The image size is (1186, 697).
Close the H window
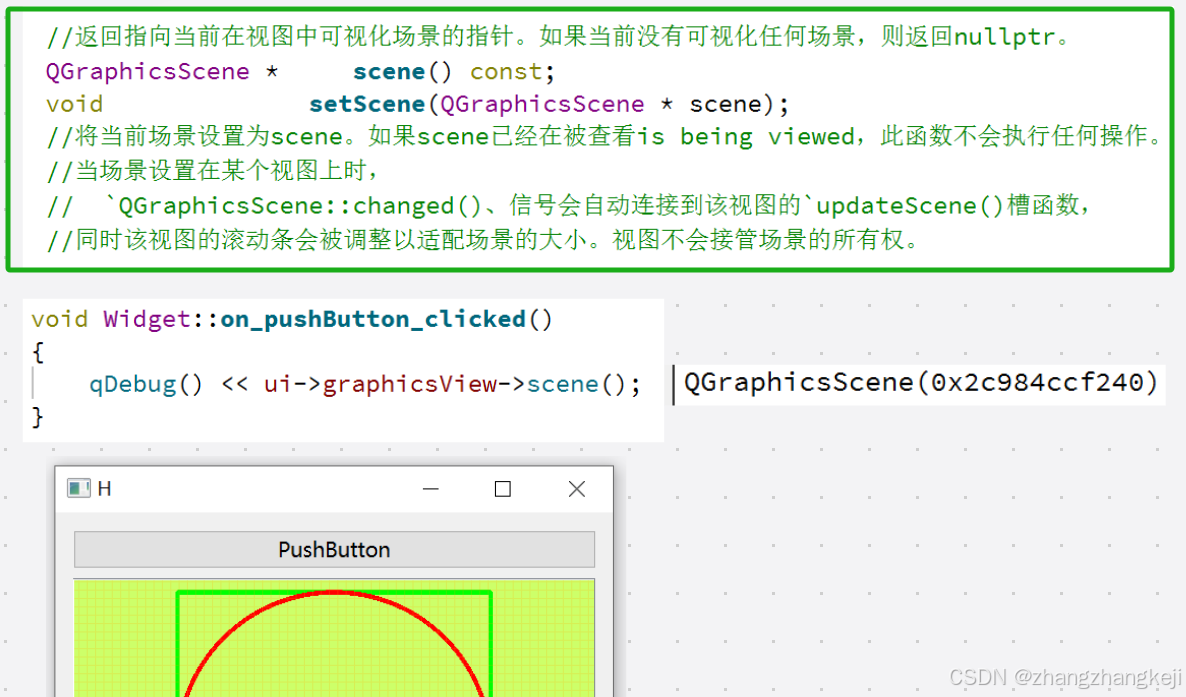click(x=576, y=489)
